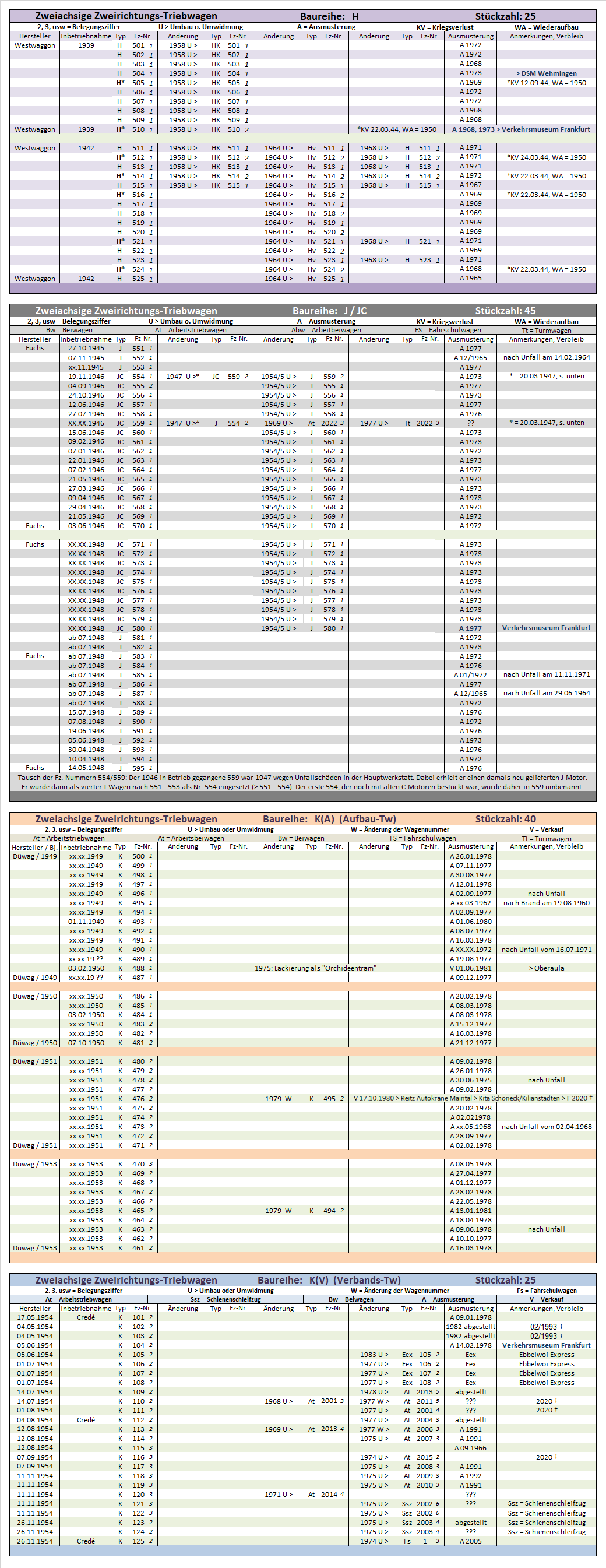Click the '> Oberaula' remark cell
The width and height of the screenshot is (606, 1568).
click(546, 968)
